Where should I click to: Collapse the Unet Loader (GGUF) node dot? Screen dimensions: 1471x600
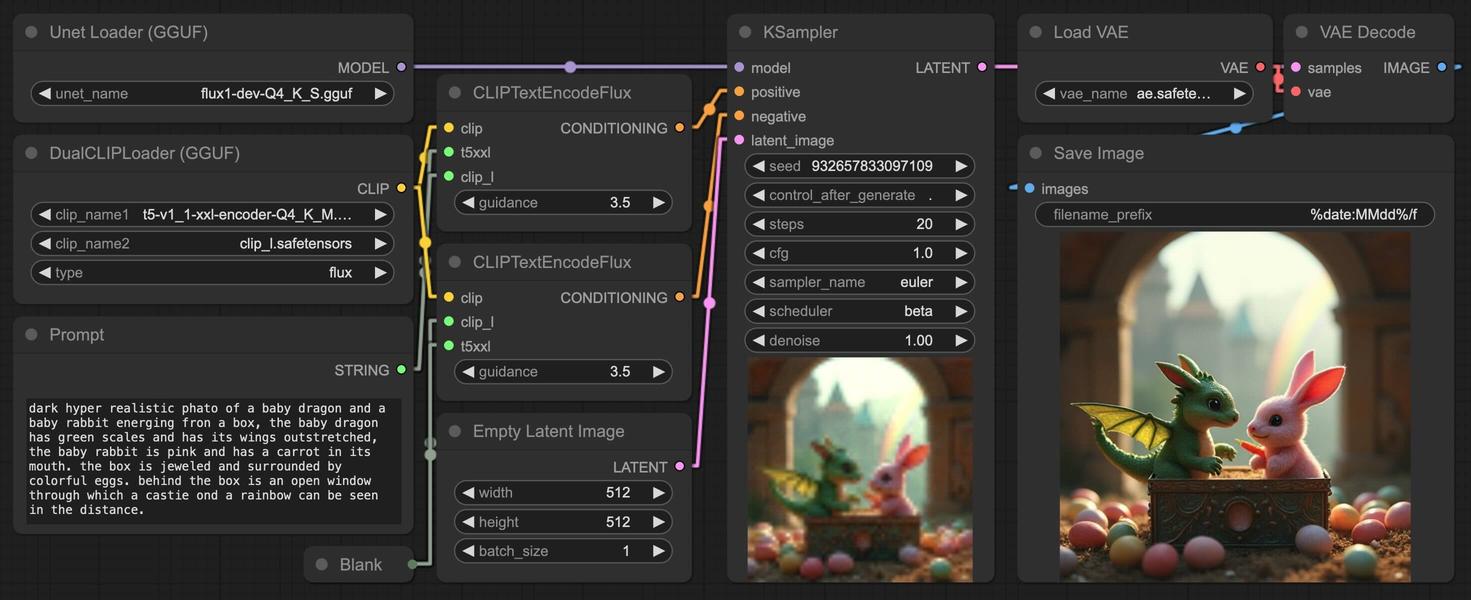(31, 32)
